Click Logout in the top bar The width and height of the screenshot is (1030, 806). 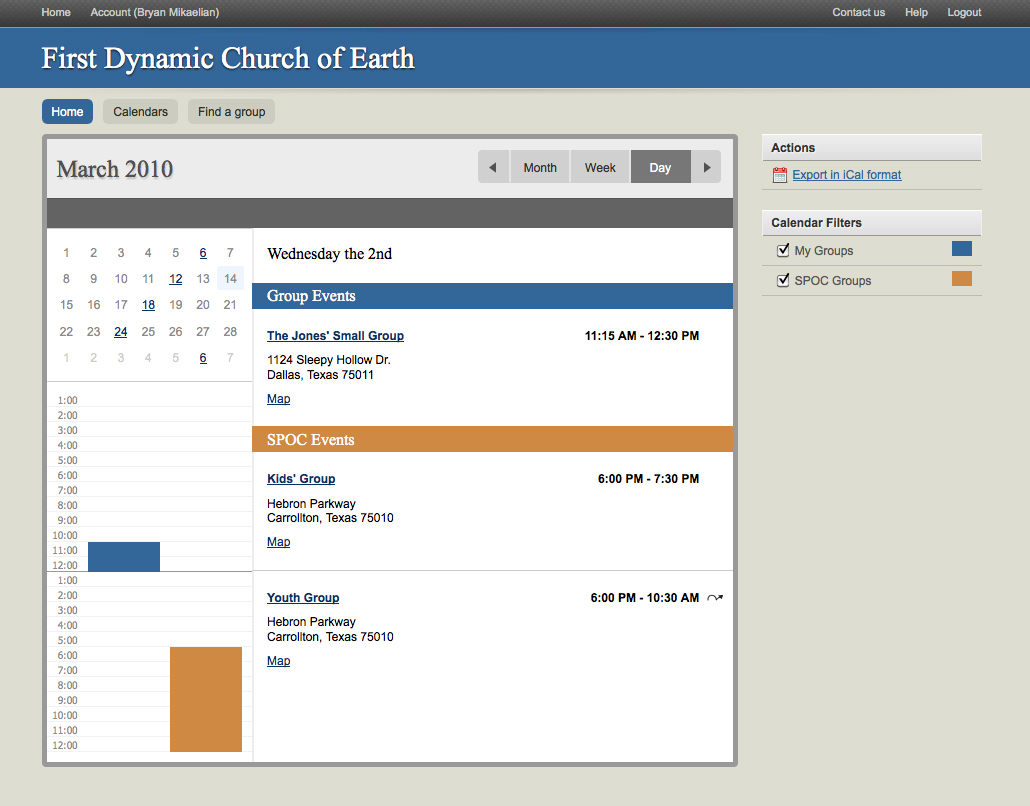964,12
